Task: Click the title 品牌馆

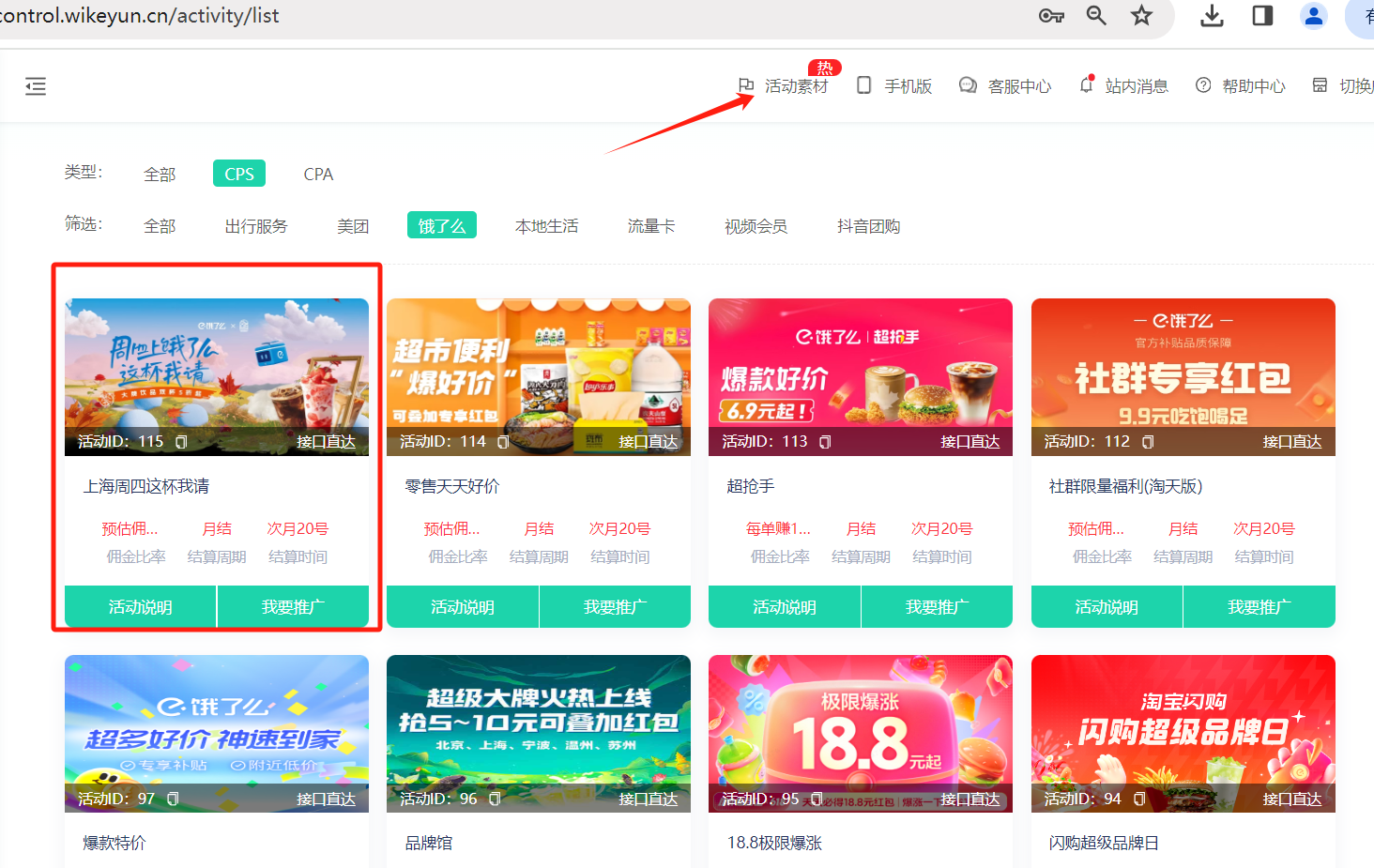Action: click(429, 843)
